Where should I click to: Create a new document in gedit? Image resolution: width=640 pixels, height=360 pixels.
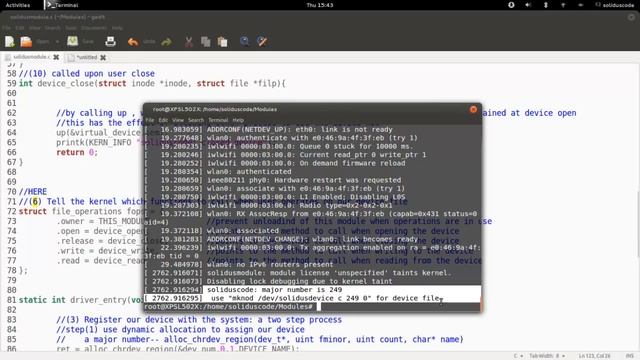point(9,42)
